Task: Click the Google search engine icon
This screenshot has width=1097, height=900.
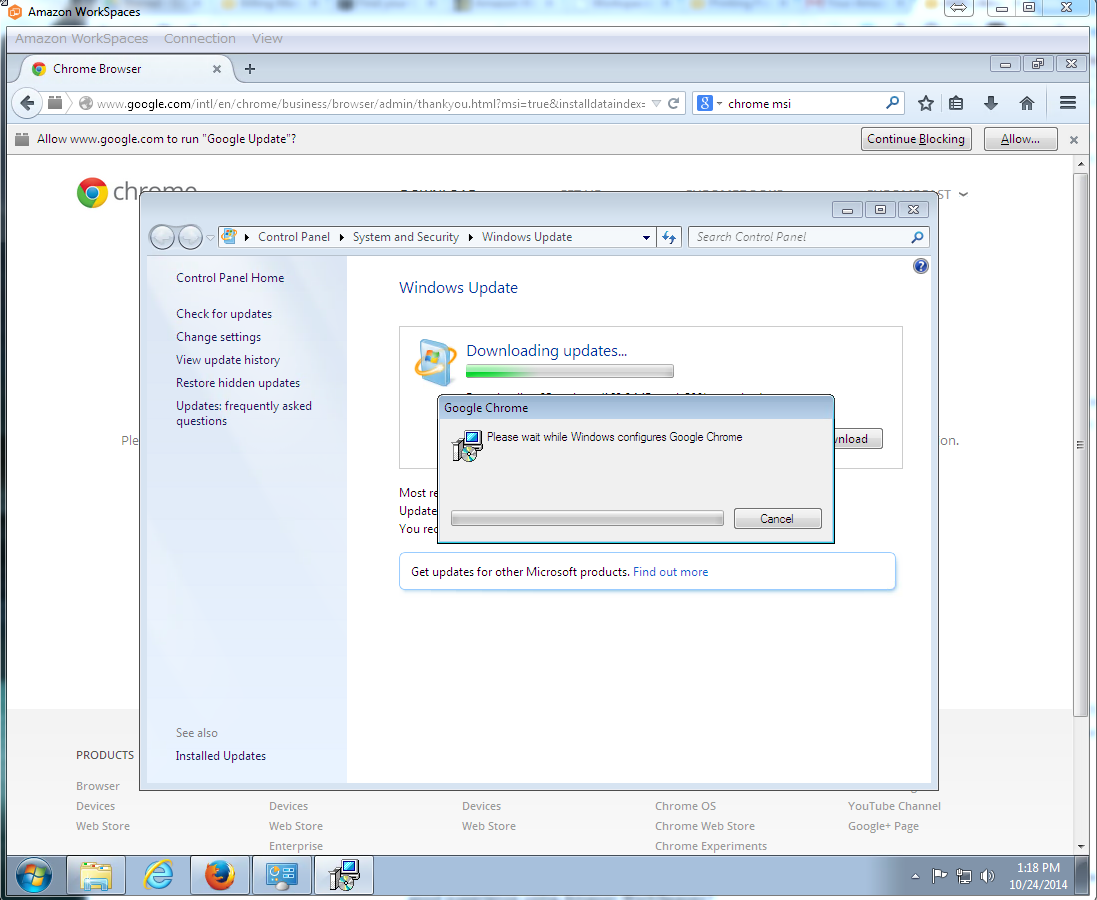Action: (705, 104)
